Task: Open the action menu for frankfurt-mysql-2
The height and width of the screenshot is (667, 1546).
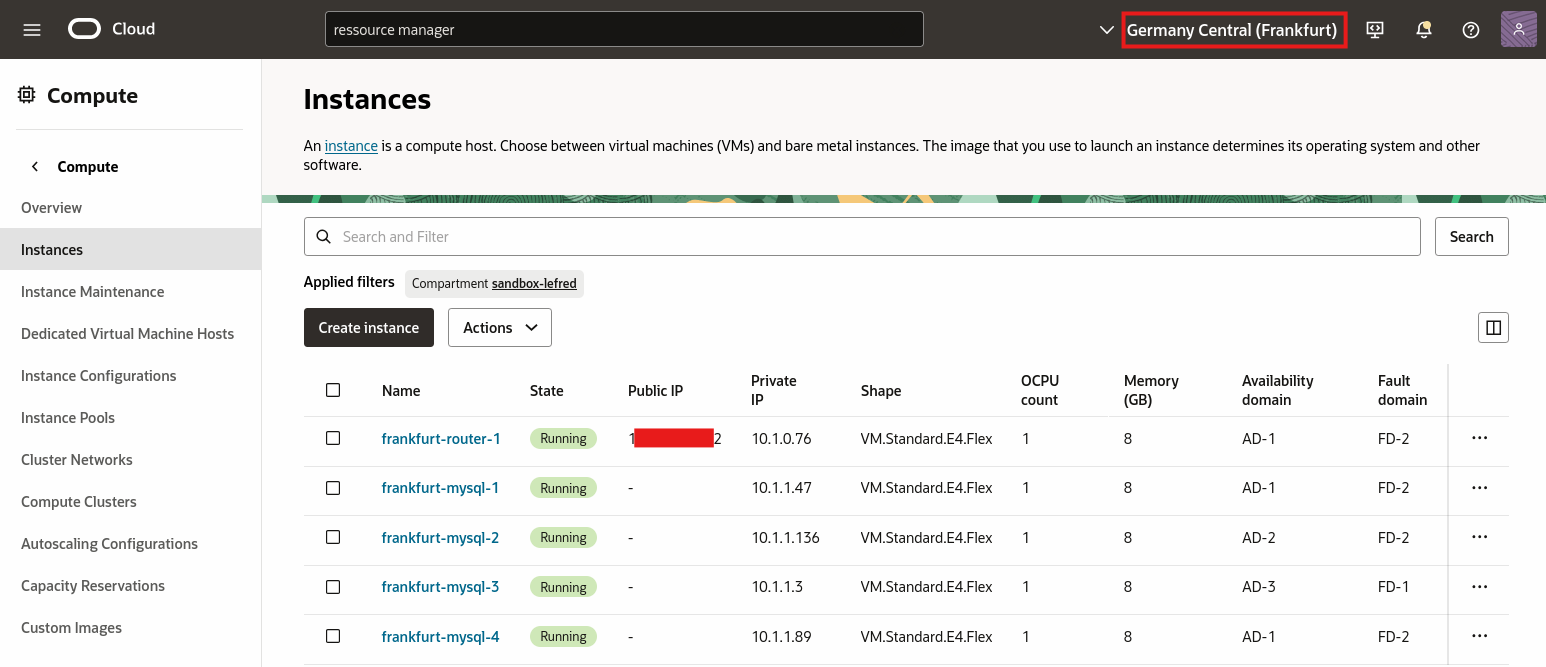Action: pos(1479,537)
